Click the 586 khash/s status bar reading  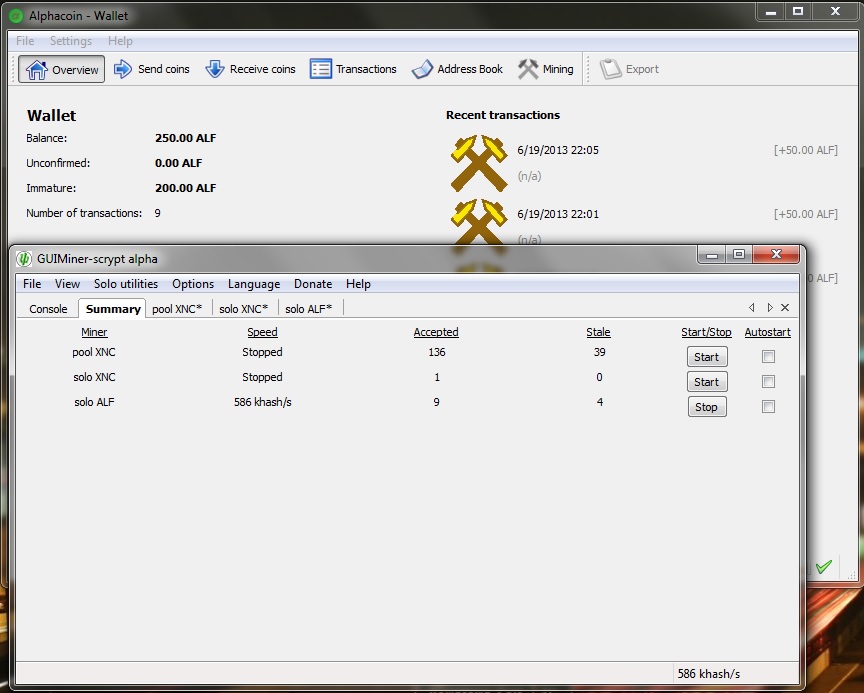coord(709,674)
